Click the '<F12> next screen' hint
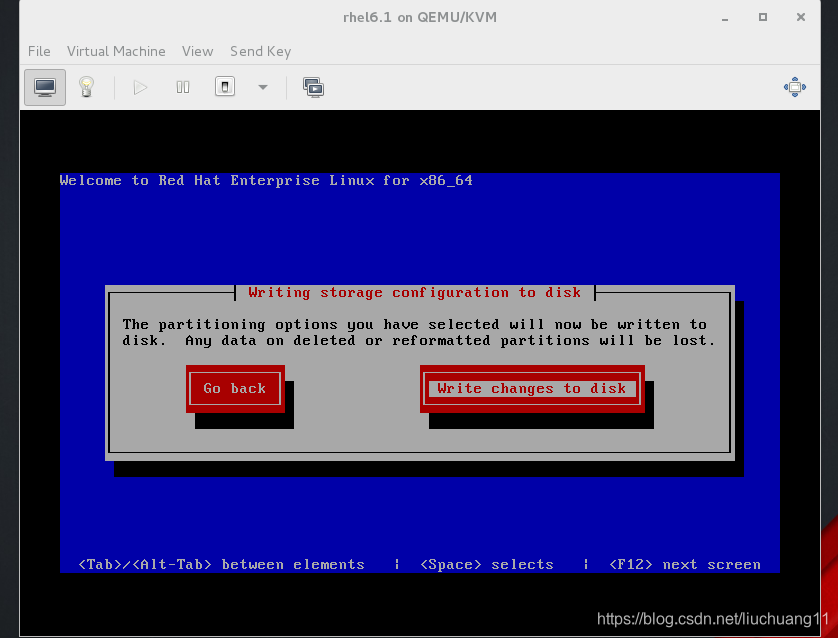The height and width of the screenshot is (638, 838). tap(685, 565)
